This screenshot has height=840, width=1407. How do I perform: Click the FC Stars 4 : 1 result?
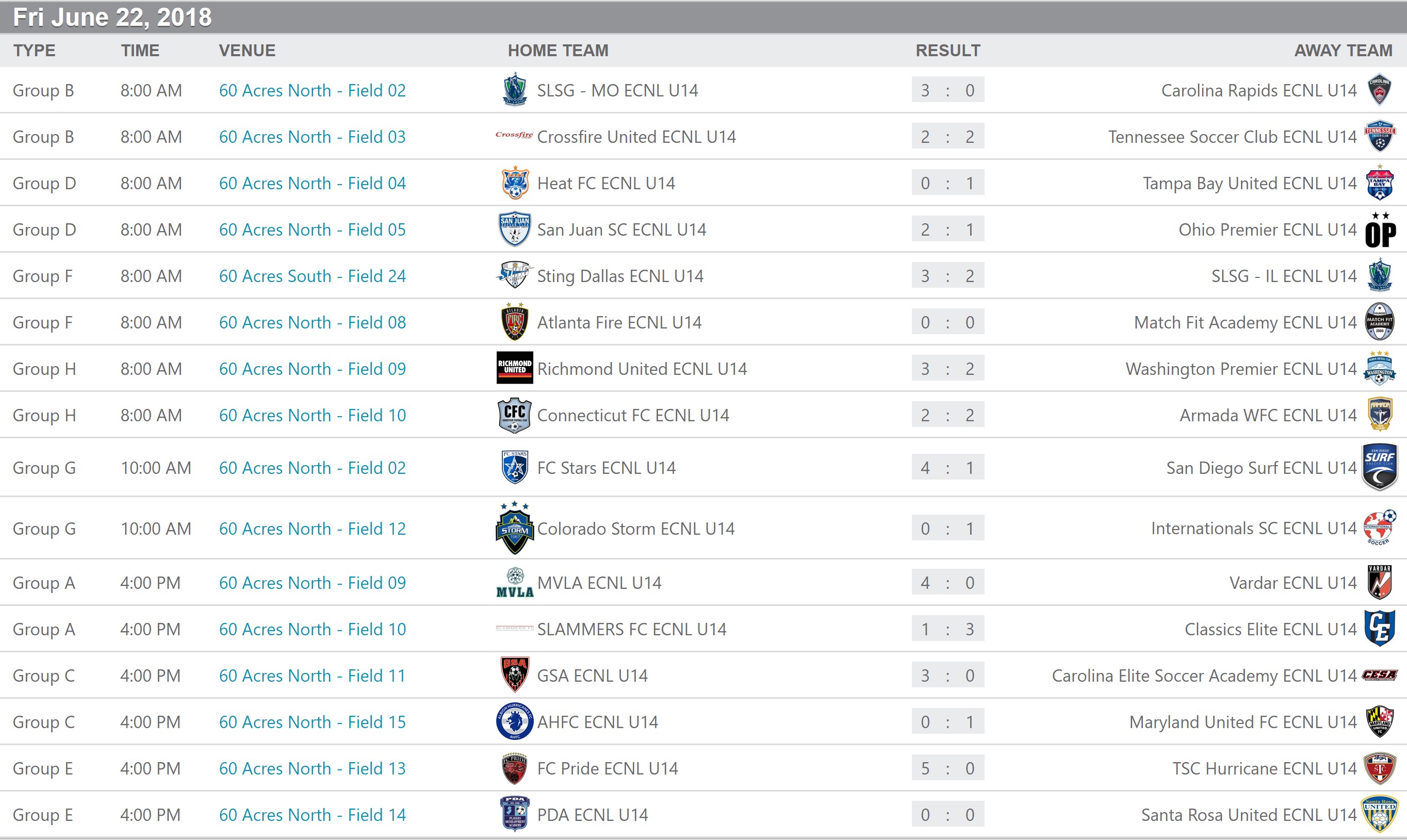(x=947, y=468)
